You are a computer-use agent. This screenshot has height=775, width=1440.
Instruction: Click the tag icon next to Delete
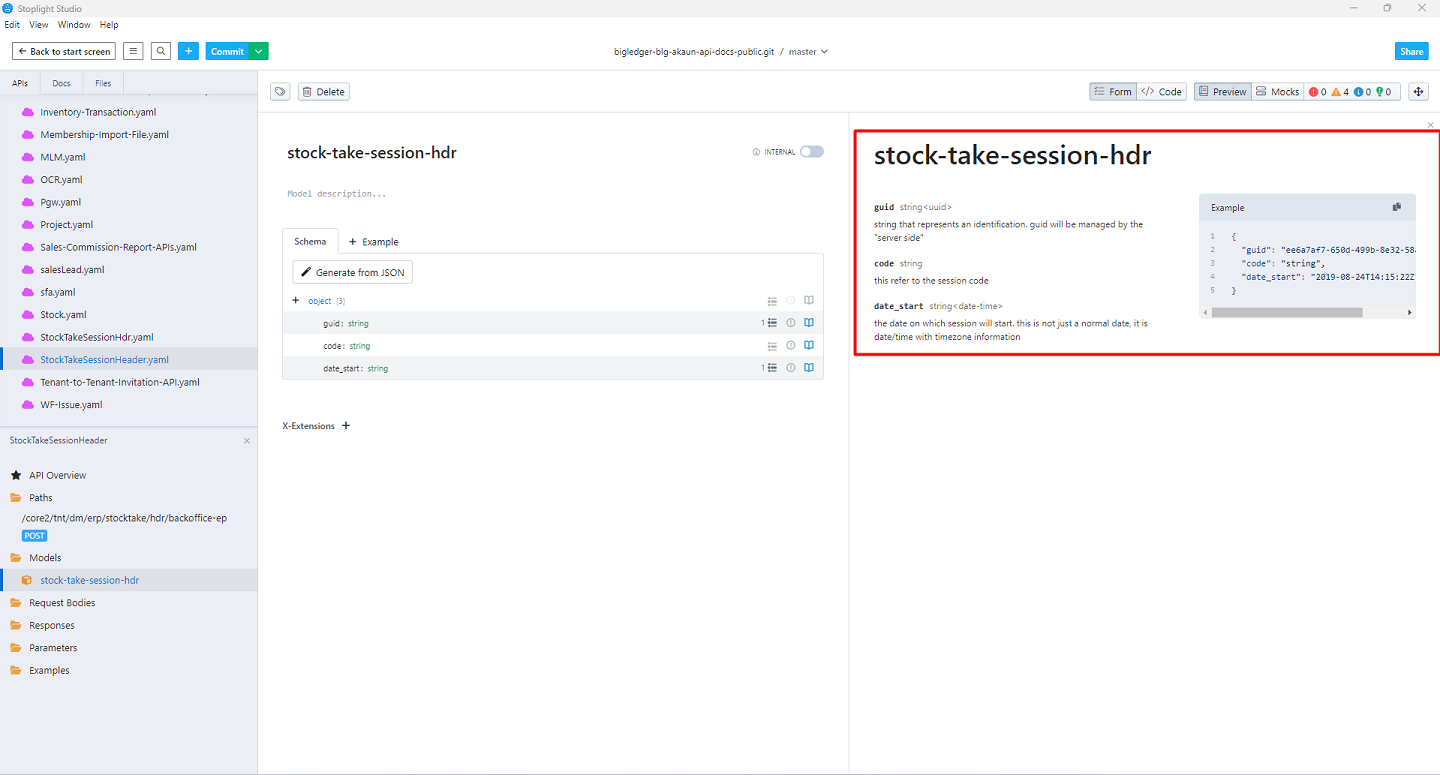(x=281, y=92)
